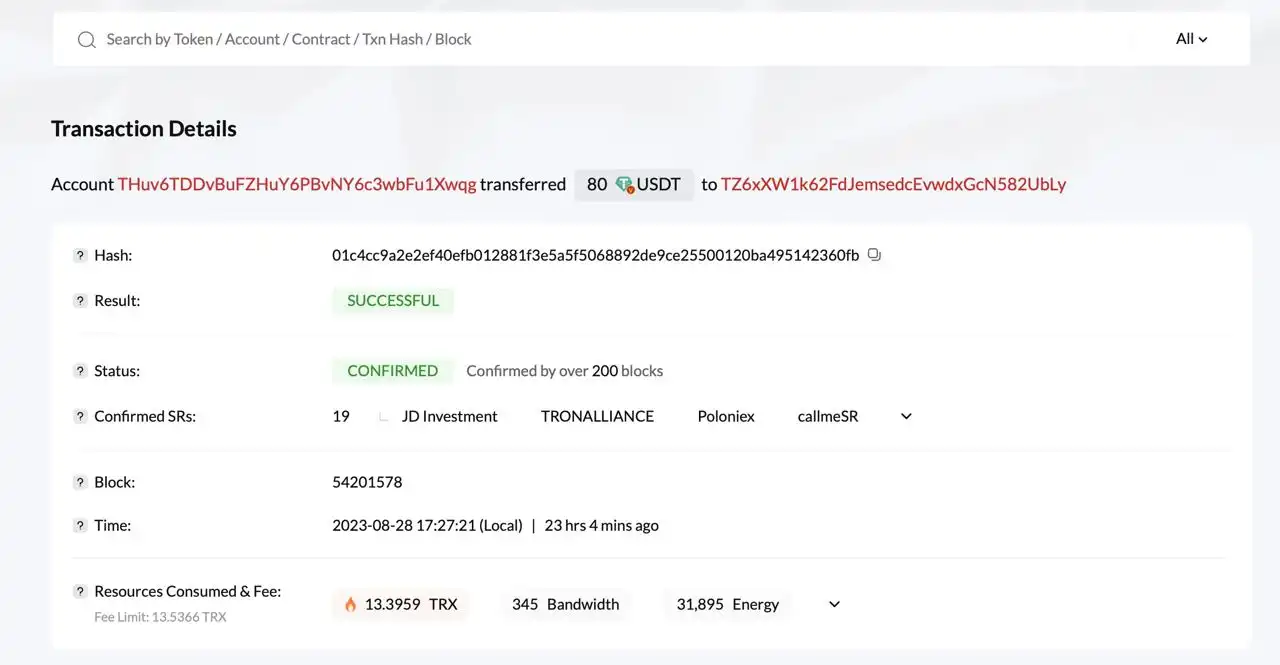Open the All search filter dropdown
The width and height of the screenshot is (1280, 665).
coord(1191,39)
